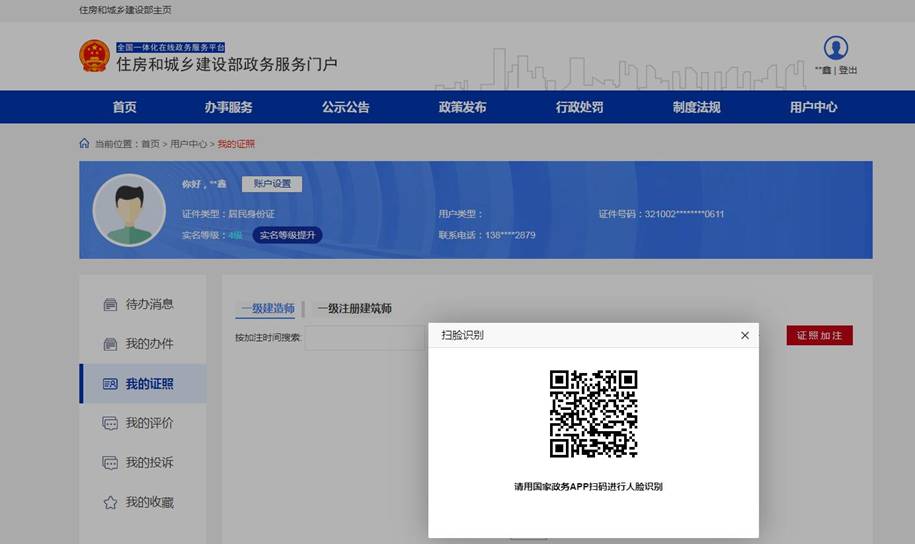Screen dimensions: 915x544
Task: Click the 我的办件 sidebar icon
Action: point(110,344)
